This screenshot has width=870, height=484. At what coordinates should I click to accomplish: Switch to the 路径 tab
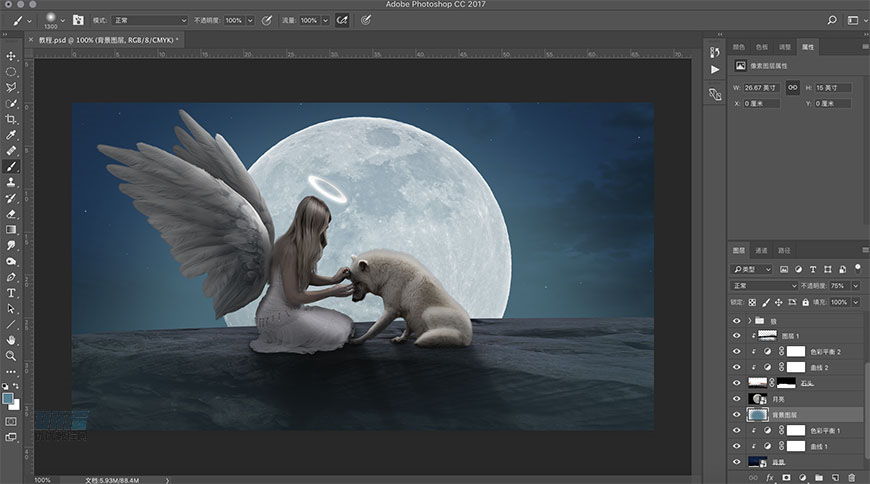click(784, 250)
